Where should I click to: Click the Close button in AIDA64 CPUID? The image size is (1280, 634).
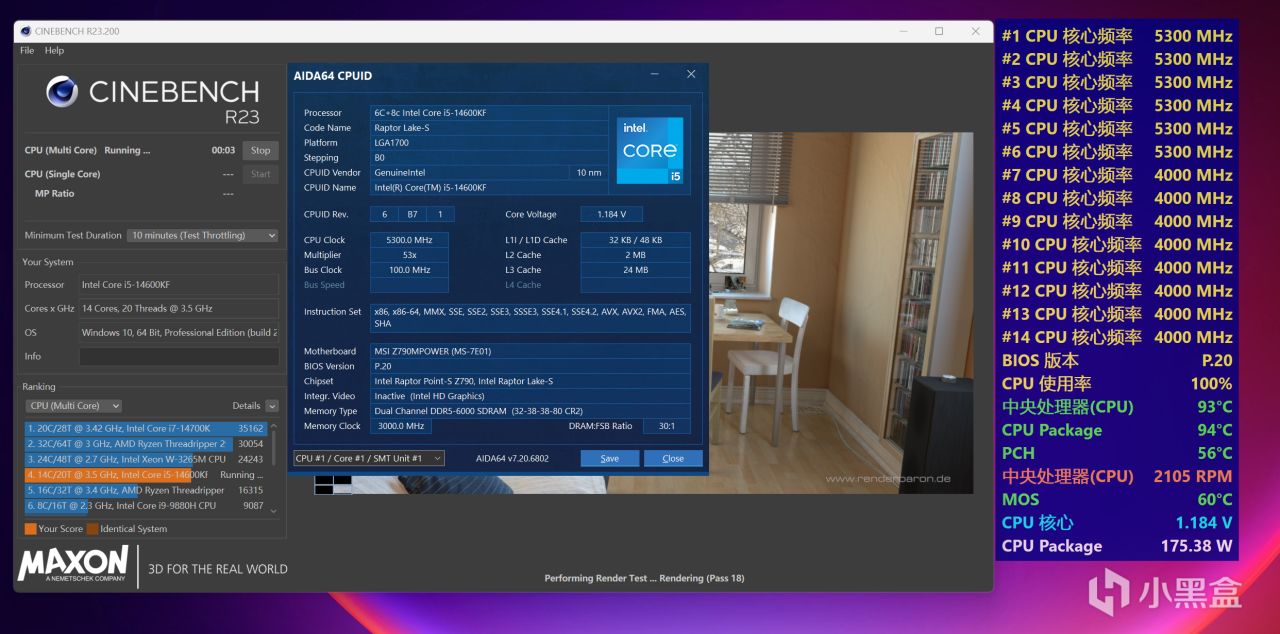(673, 459)
